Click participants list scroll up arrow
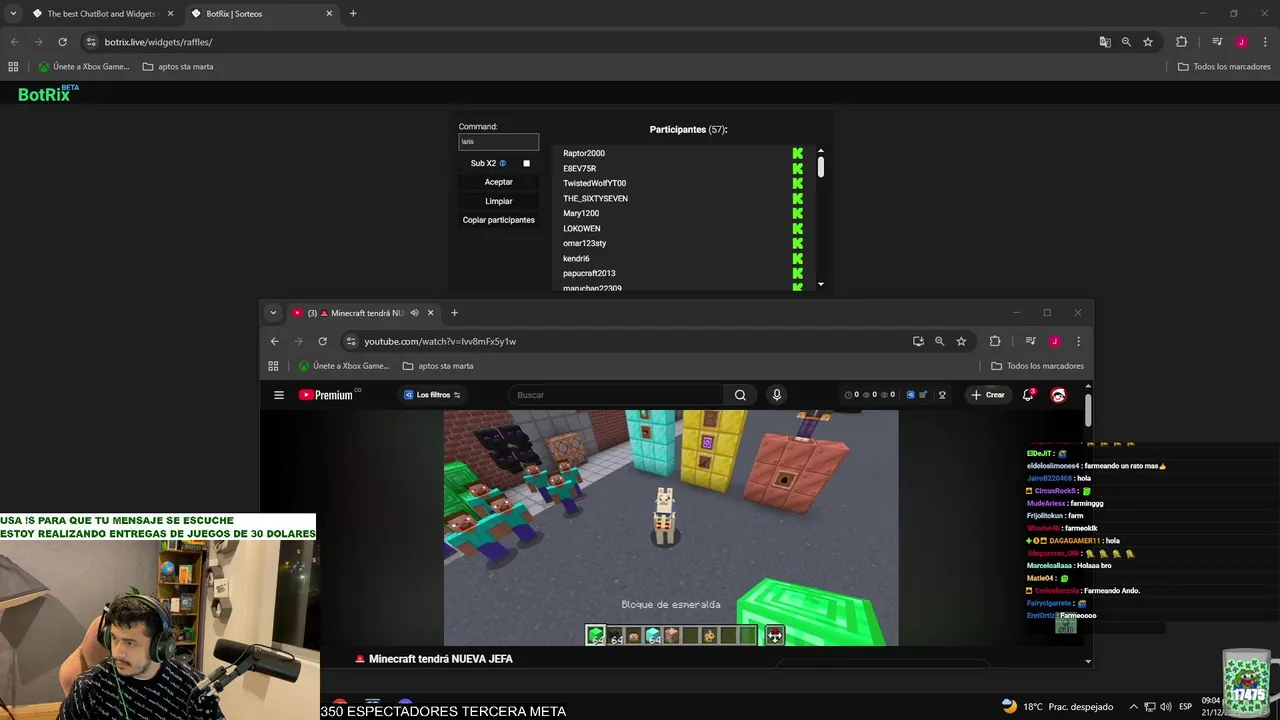Screen dimensions: 1280x720 pos(821,151)
